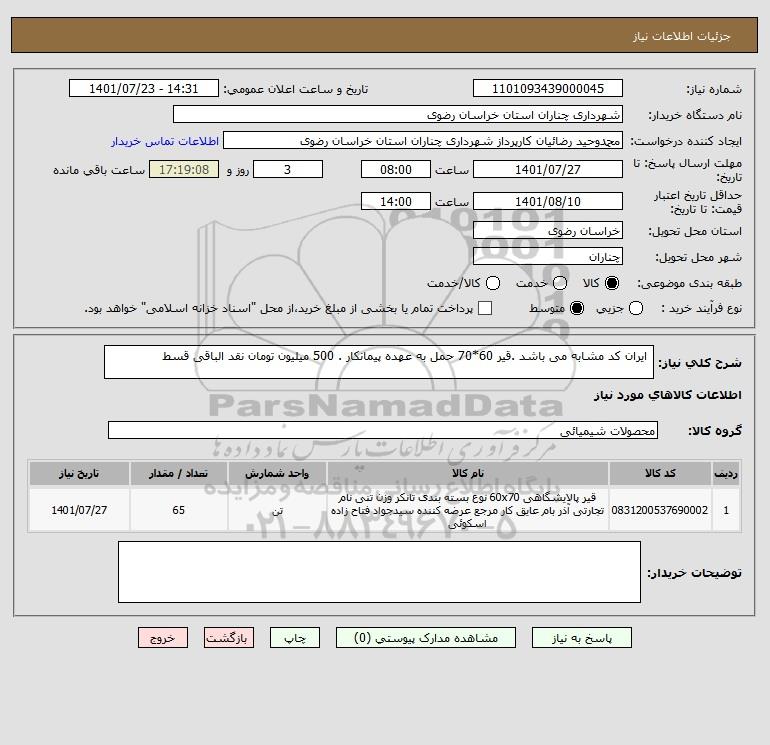
Task: Click the شرح کلی نیاز description box
Action: [379, 362]
